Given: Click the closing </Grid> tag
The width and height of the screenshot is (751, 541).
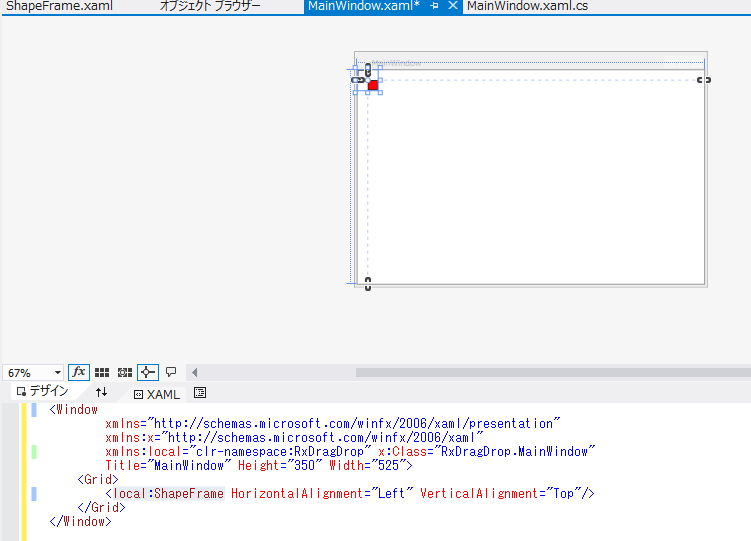Looking at the screenshot, I should click(x=101, y=507).
